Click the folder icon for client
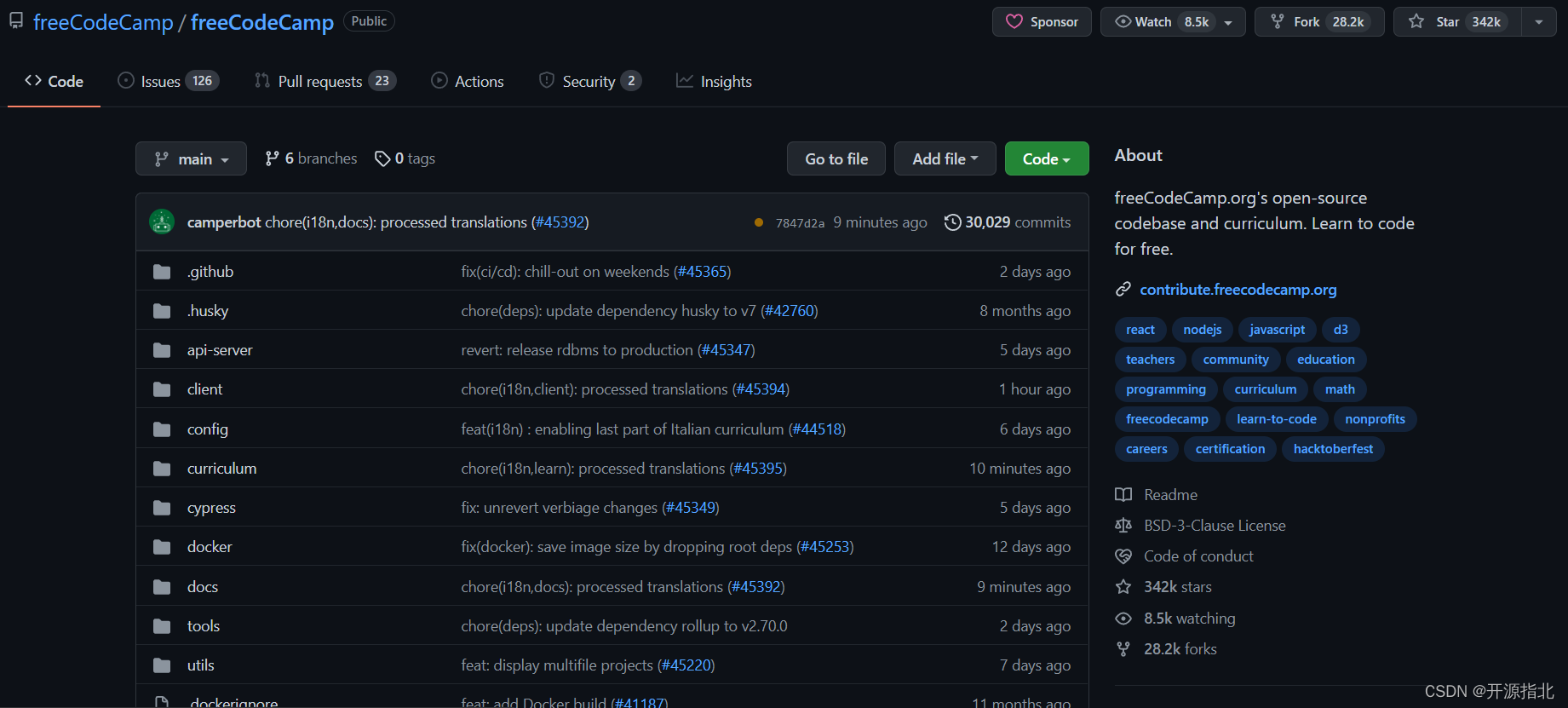1568x708 pixels. pyautogui.click(x=162, y=389)
